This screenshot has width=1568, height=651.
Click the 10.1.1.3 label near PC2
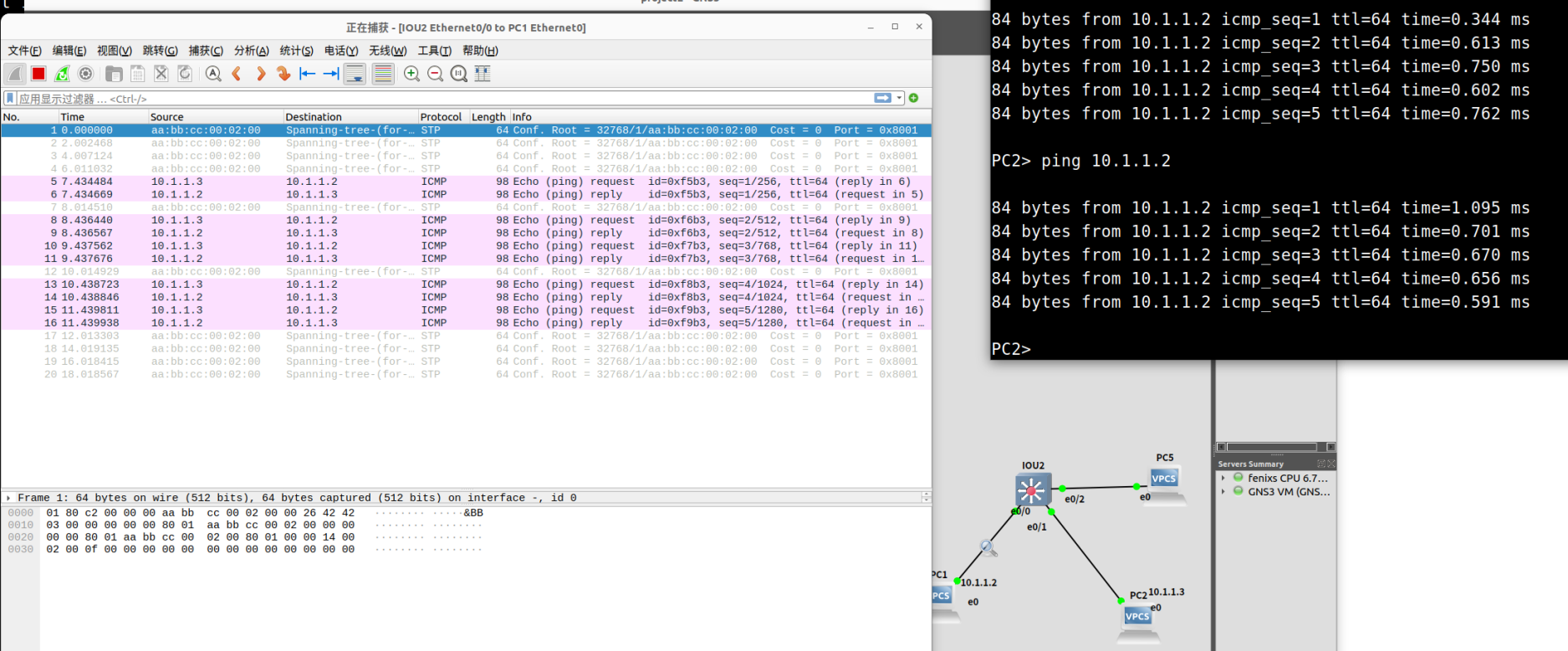pyautogui.click(x=1167, y=592)
